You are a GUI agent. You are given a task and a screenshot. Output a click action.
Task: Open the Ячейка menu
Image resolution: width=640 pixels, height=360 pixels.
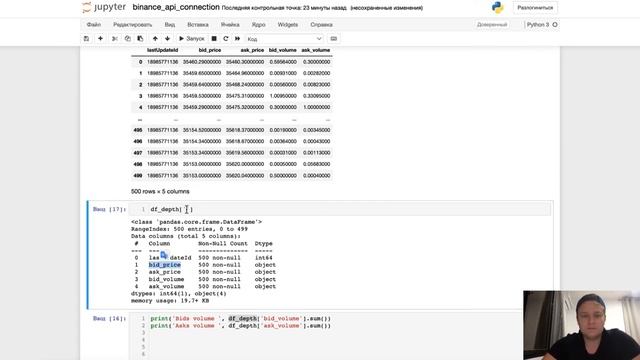[230, 24]
